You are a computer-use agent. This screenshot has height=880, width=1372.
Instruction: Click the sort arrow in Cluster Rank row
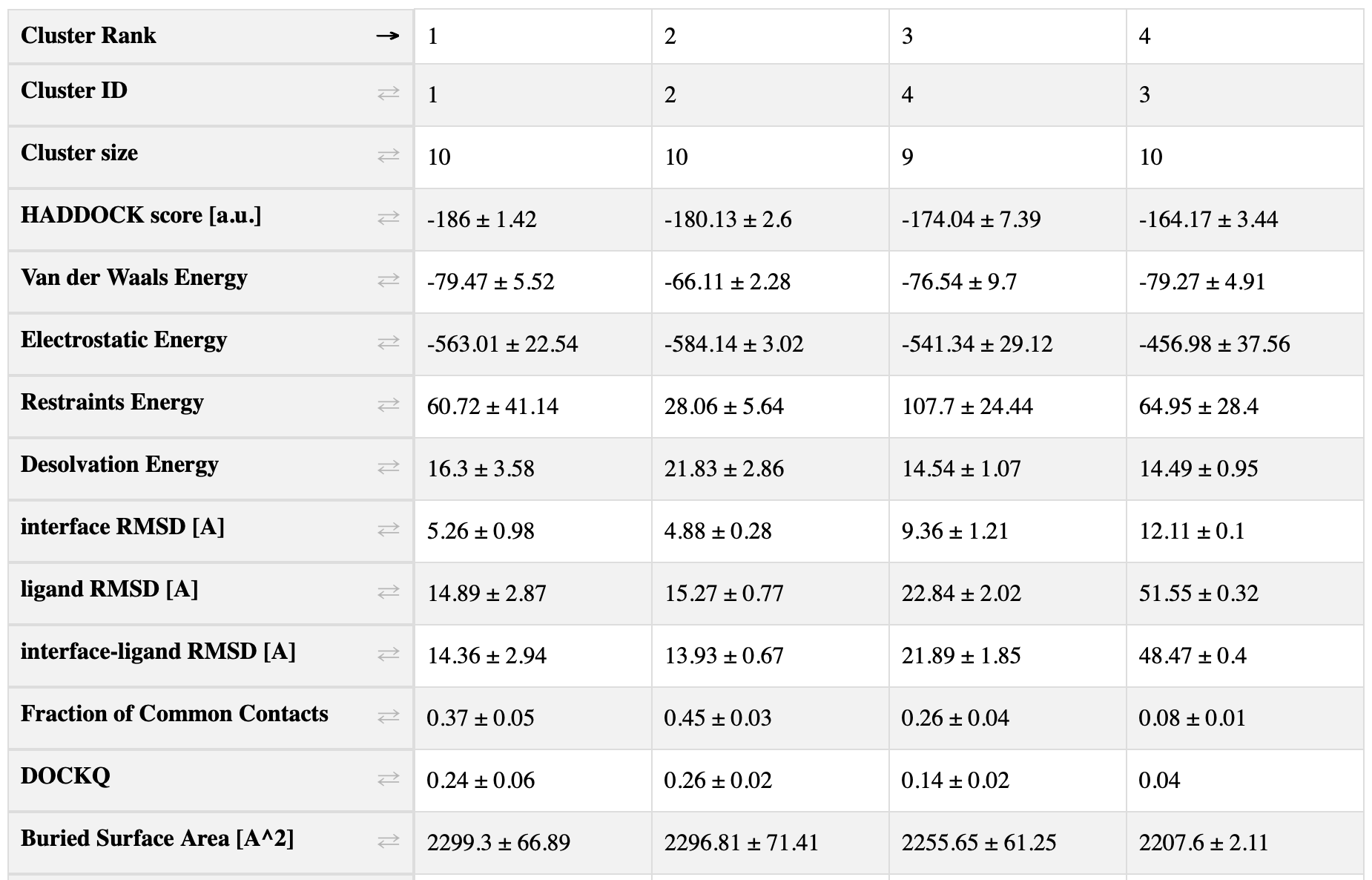tap(388, 36)
